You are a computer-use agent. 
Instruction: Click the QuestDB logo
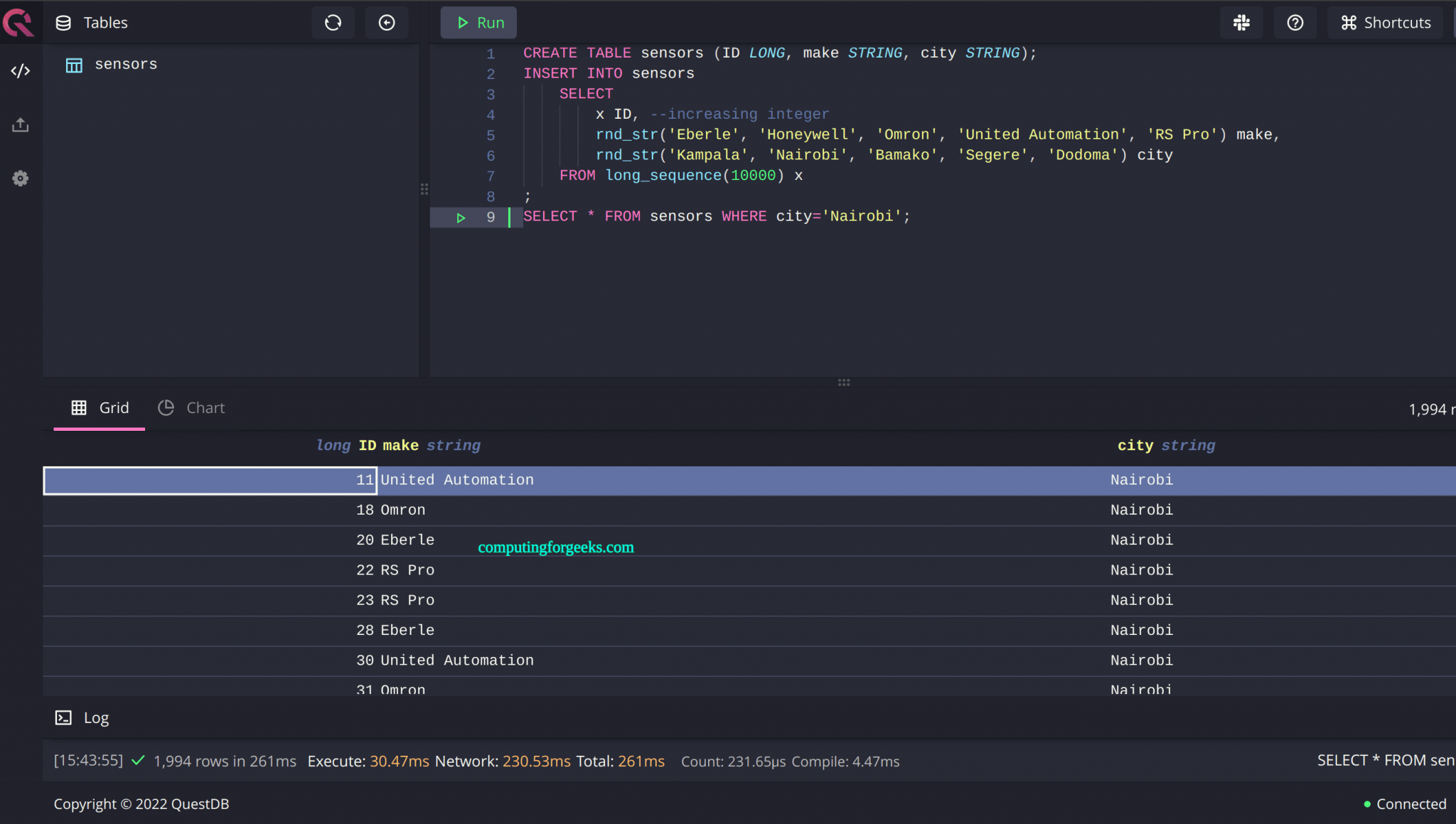tap(19, 22)
